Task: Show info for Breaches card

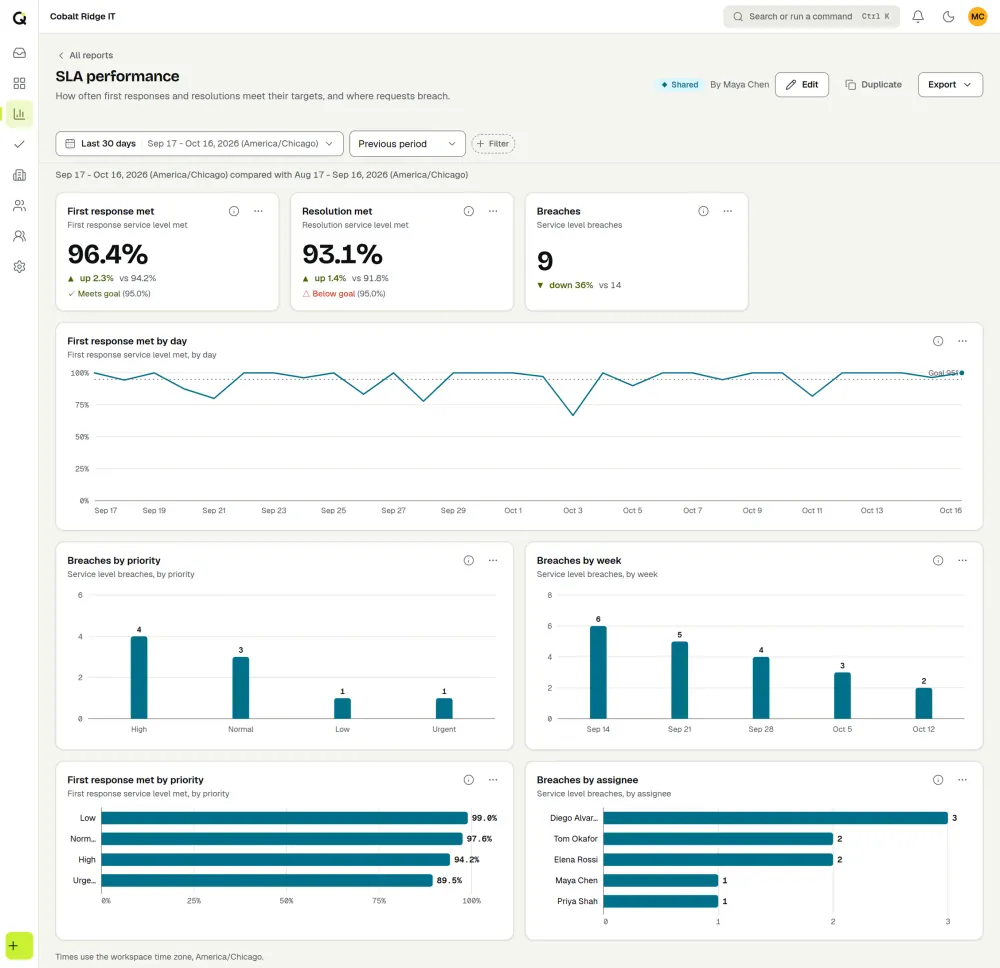Action: [x=703, y=211]
